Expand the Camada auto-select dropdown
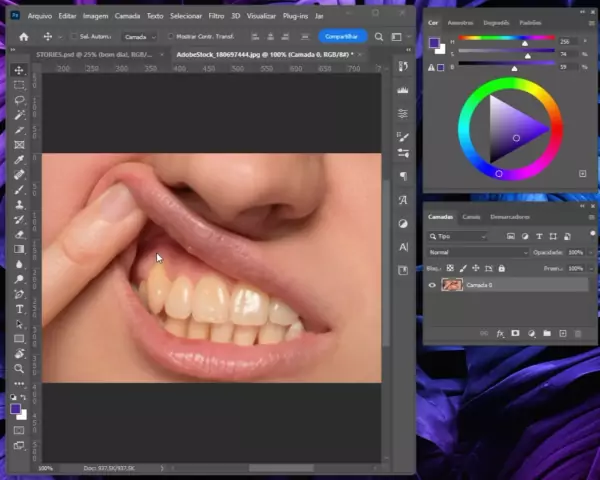Viewport: 600px width, 480px height. coord(139,37)
